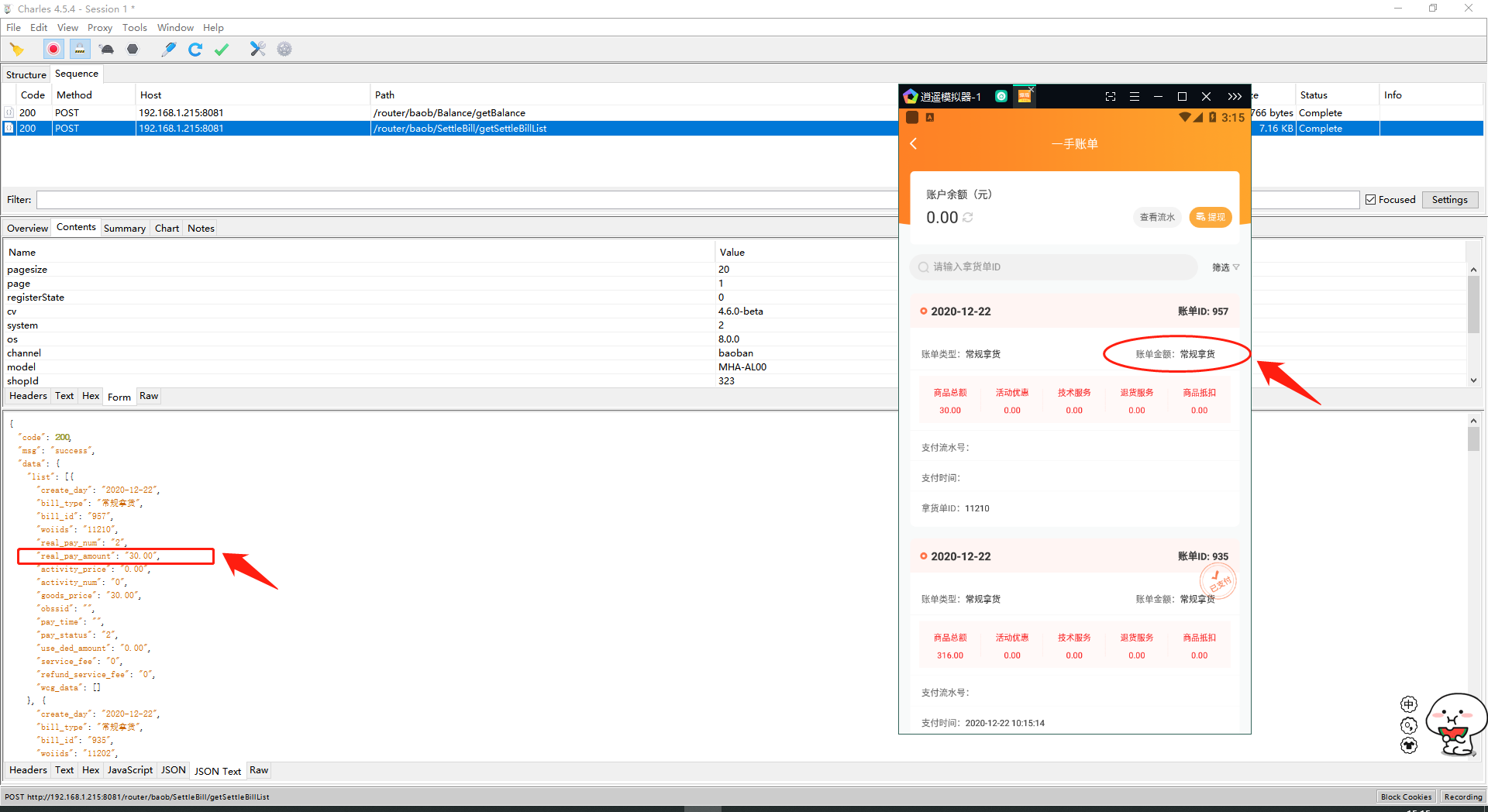This screenshot has height=812, width=1488.
Task: Select the green home tab in emulator
Action: click(x=1001, y=97)
